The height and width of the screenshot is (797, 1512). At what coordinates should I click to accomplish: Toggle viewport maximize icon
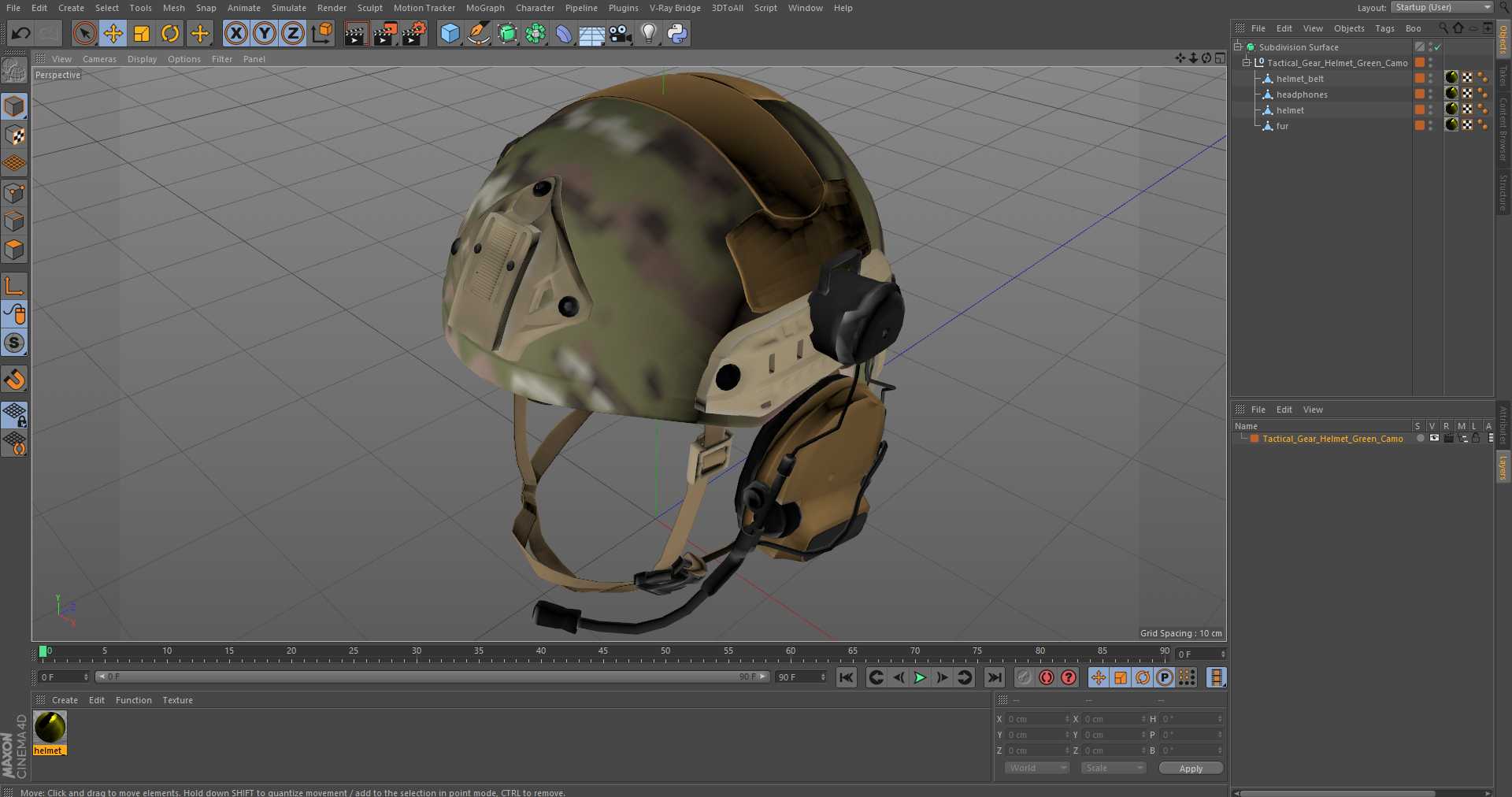[x=1220, y=58]
